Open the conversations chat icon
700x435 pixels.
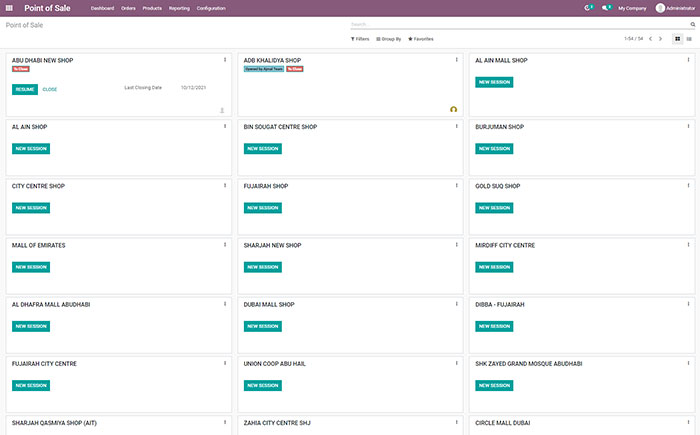pyautogui.click(x=605, y=8)
